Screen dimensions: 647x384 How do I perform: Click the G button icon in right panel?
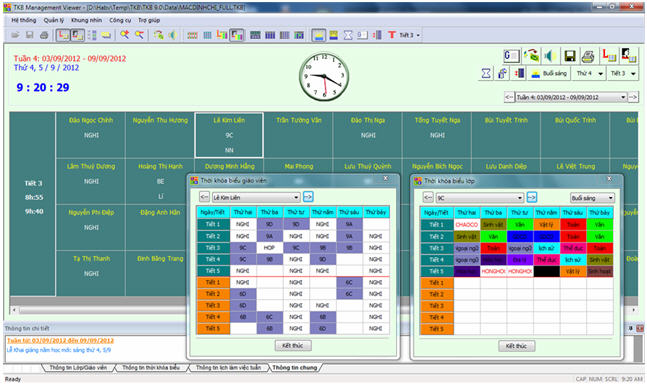pyautogui.click(x=511, y=56)
